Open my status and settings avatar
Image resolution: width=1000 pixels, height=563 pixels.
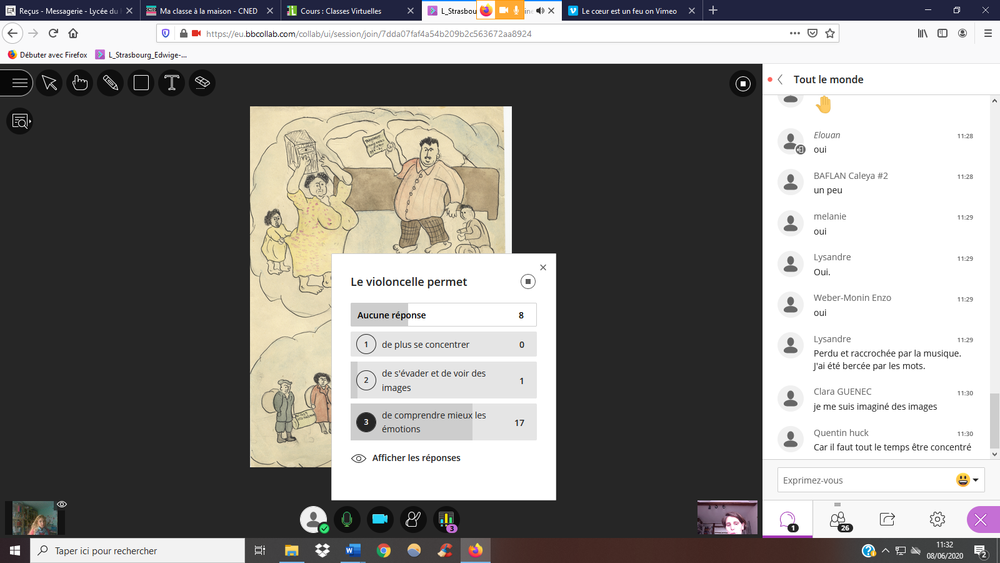point(313,519)
